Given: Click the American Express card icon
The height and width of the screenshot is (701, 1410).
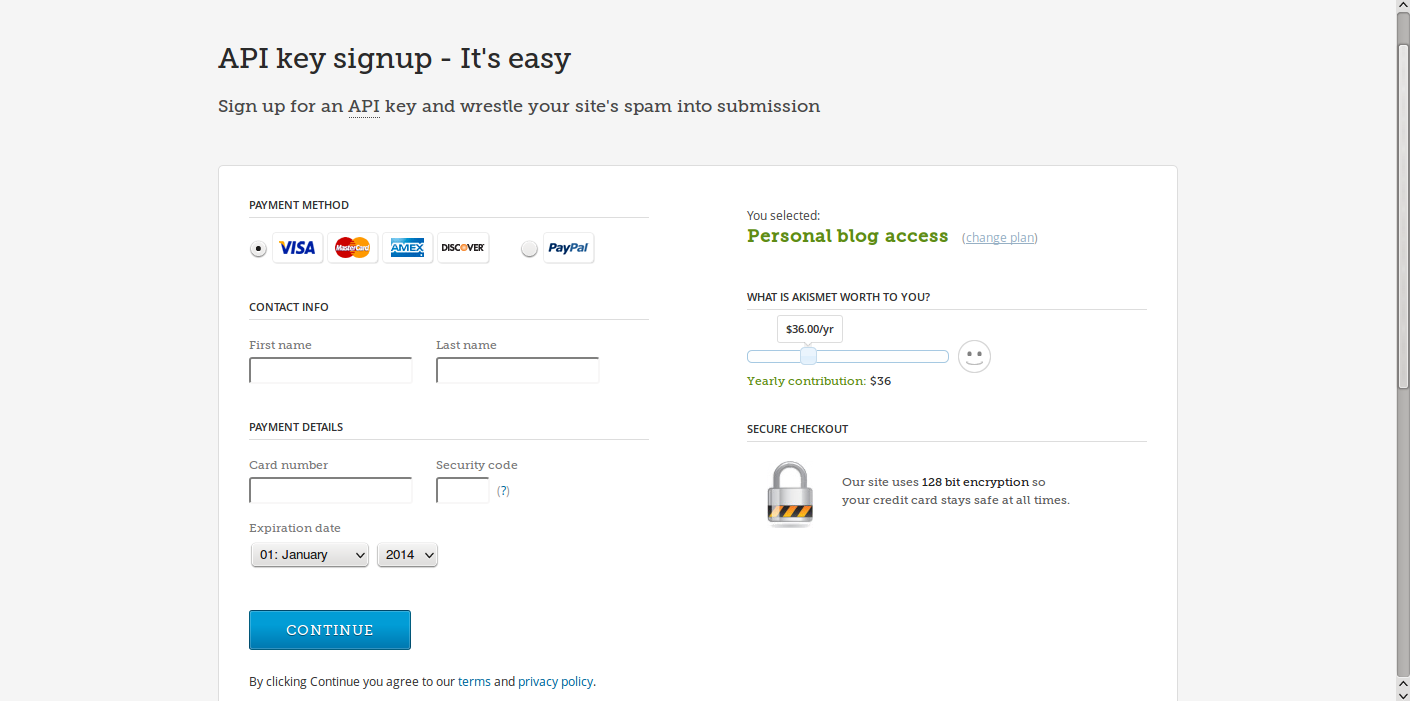Looking at the screenshot, I should (x=408, y=248).
